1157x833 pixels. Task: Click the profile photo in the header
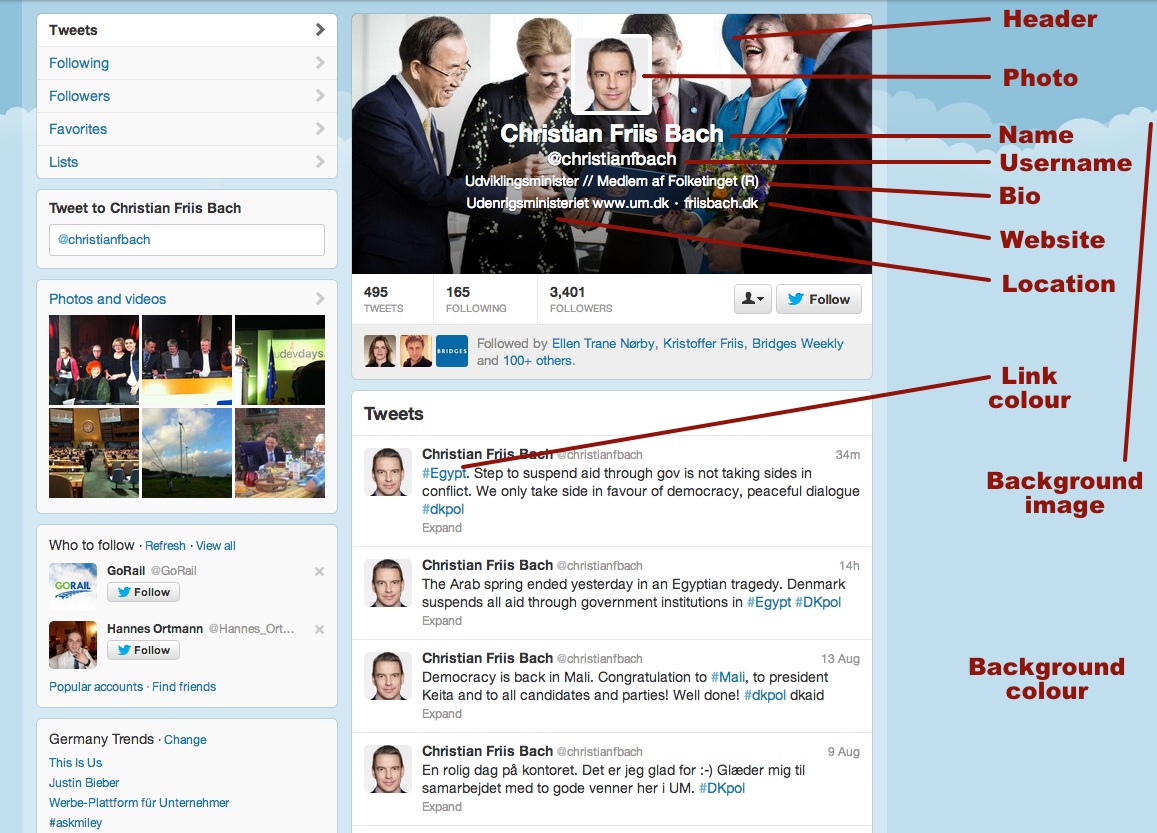point(611,75)
